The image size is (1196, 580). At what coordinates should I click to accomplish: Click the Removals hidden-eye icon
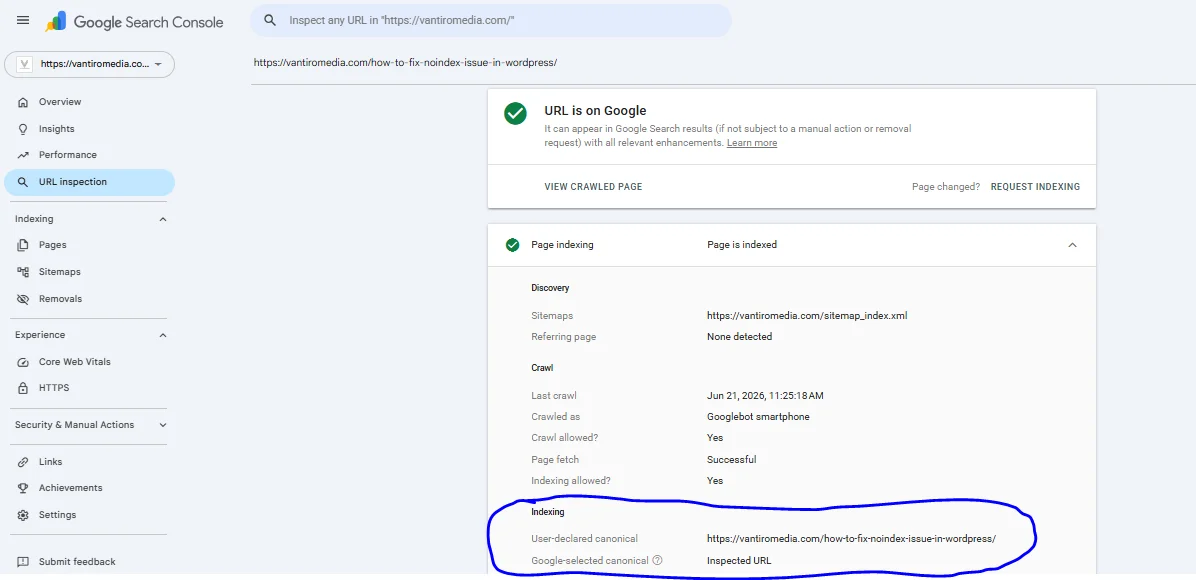point(23,298)
